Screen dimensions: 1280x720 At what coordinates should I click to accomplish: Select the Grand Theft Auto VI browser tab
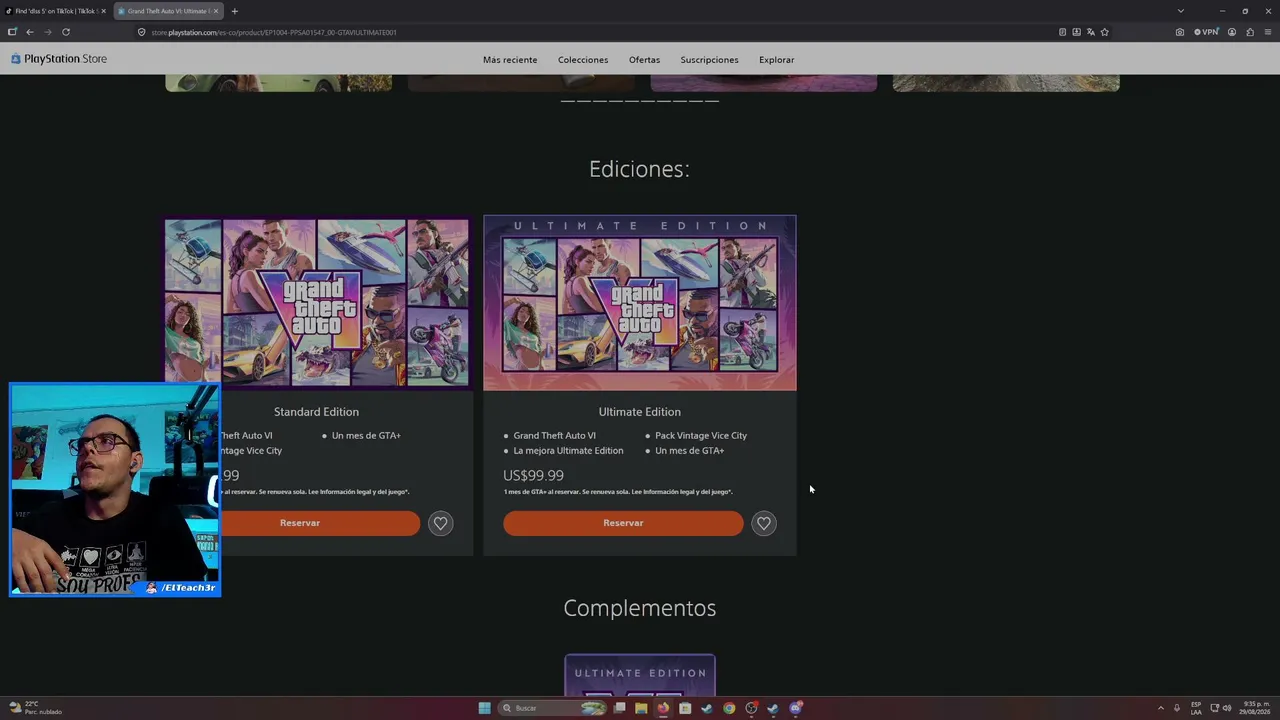pos(168,11)
